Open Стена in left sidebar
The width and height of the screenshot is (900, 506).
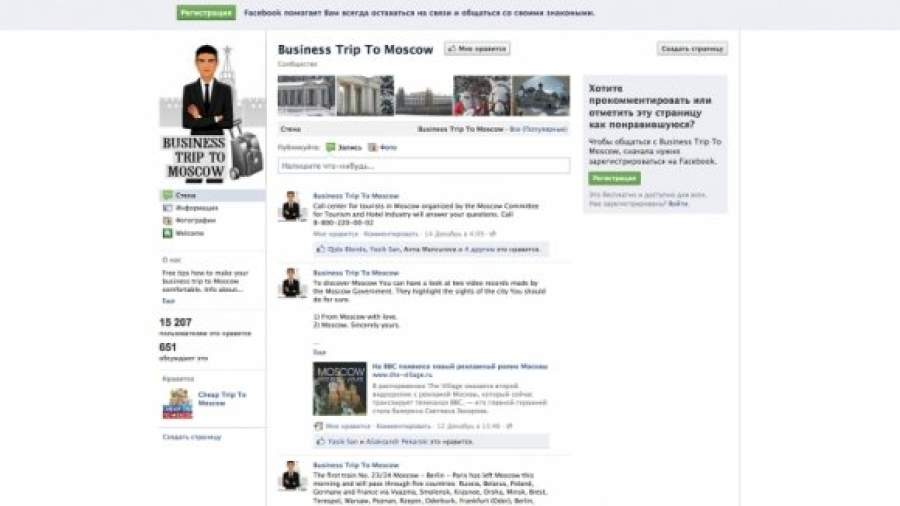coord(185,195)
